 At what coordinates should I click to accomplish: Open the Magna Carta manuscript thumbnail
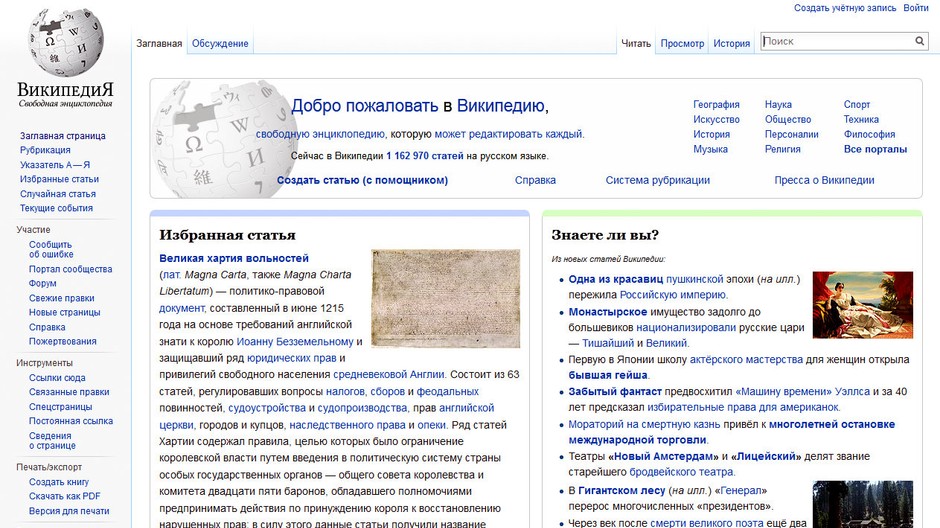[445, 298]
